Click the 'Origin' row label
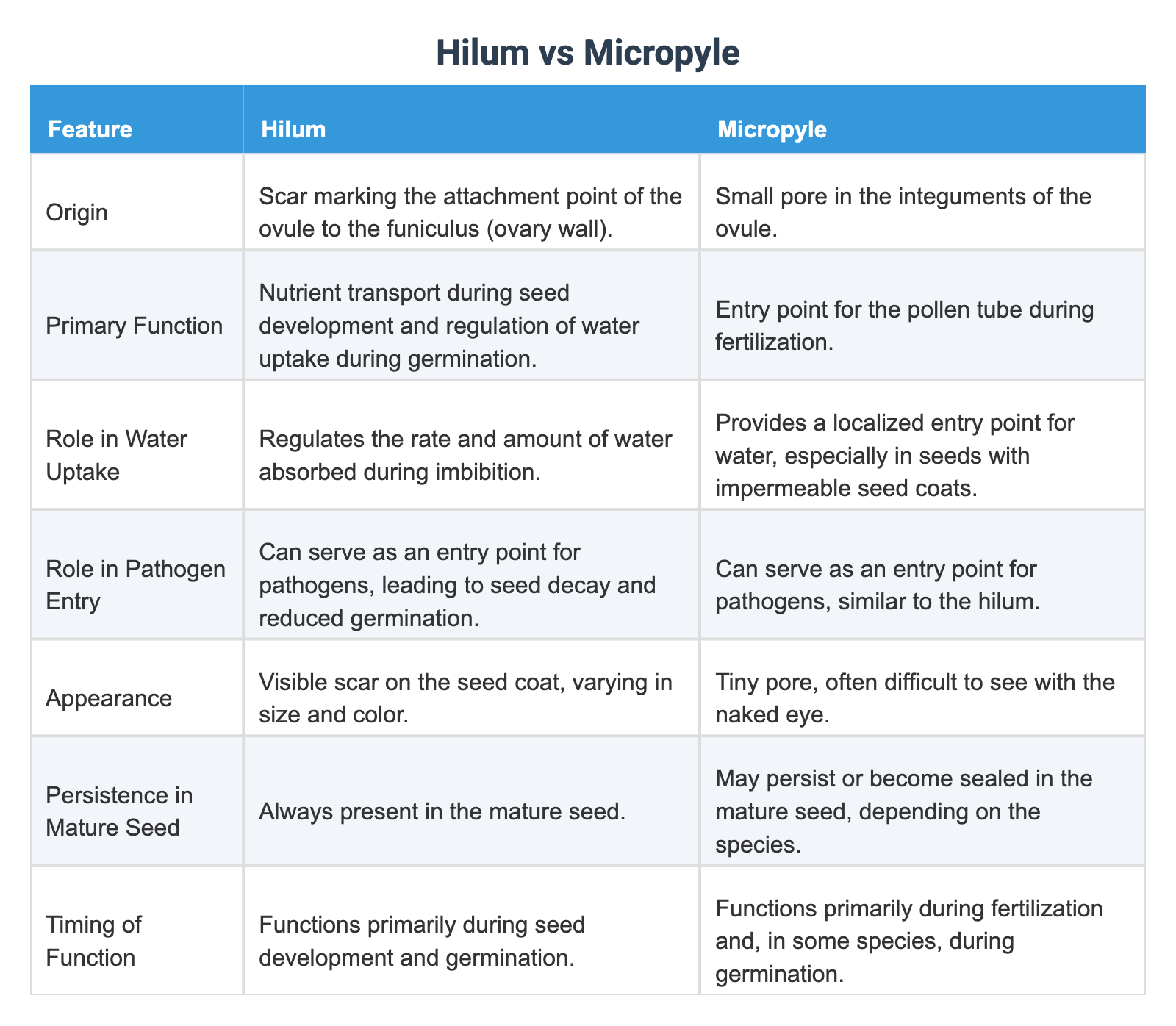Image resolution: width=1176 pixels, height=1026 pixels. coord(76,212)
